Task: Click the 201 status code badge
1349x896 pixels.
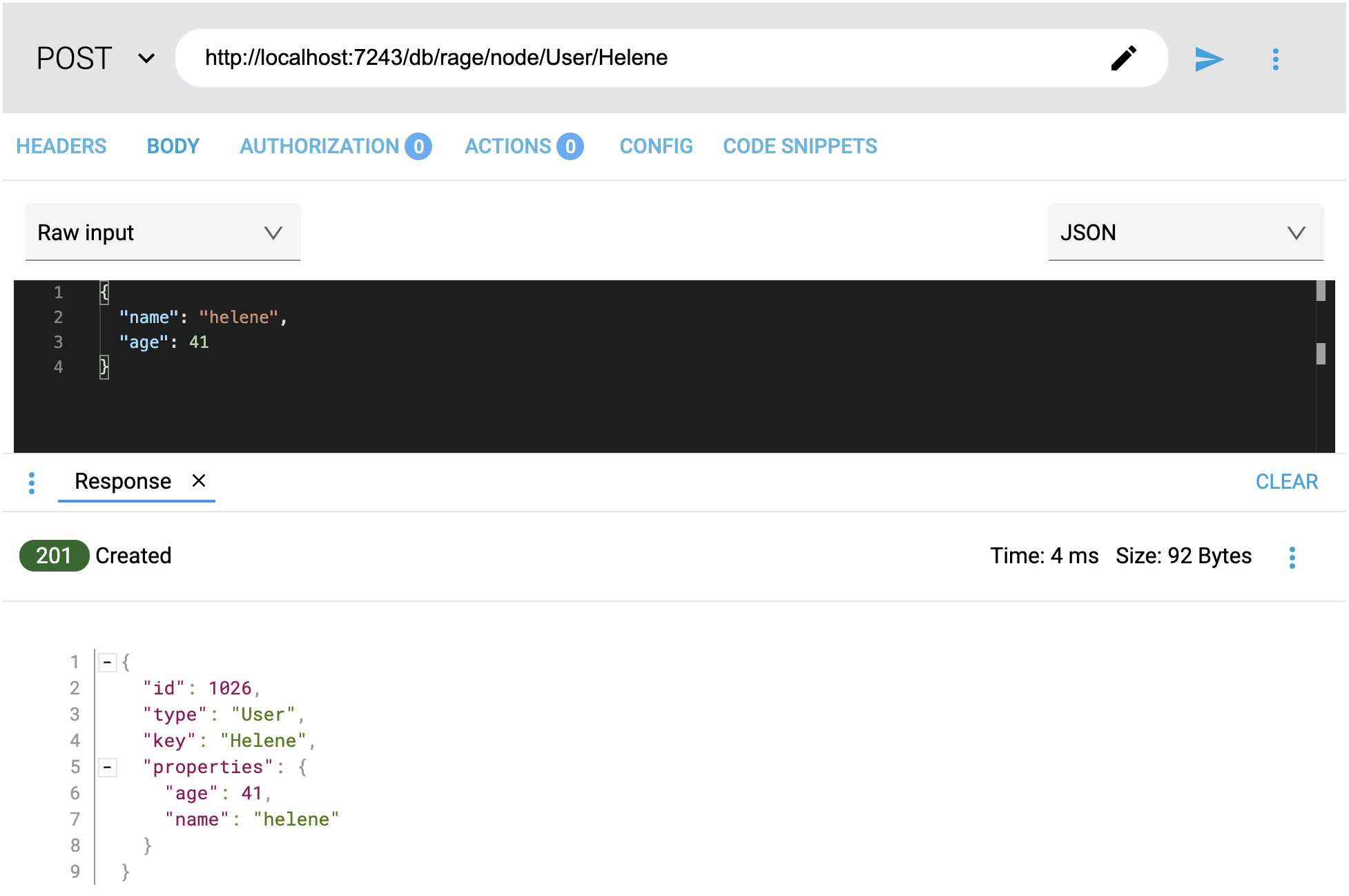Action: [x=54, y=556]
